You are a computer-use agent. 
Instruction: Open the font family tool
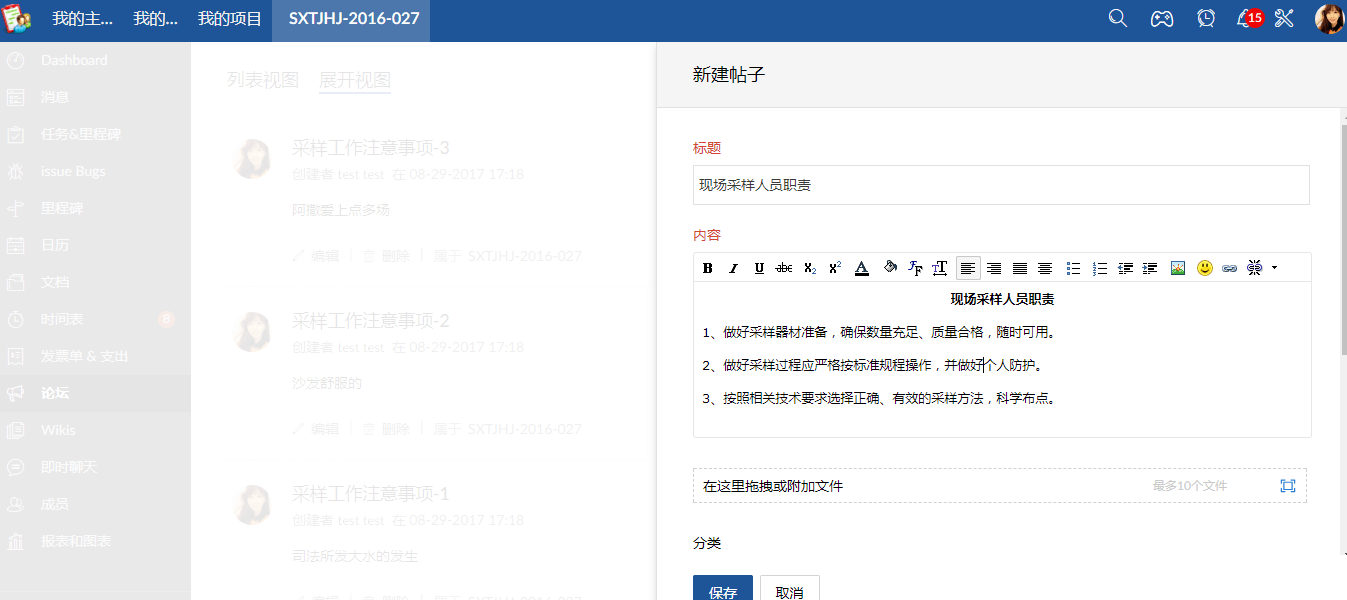(x=915, y=268)
